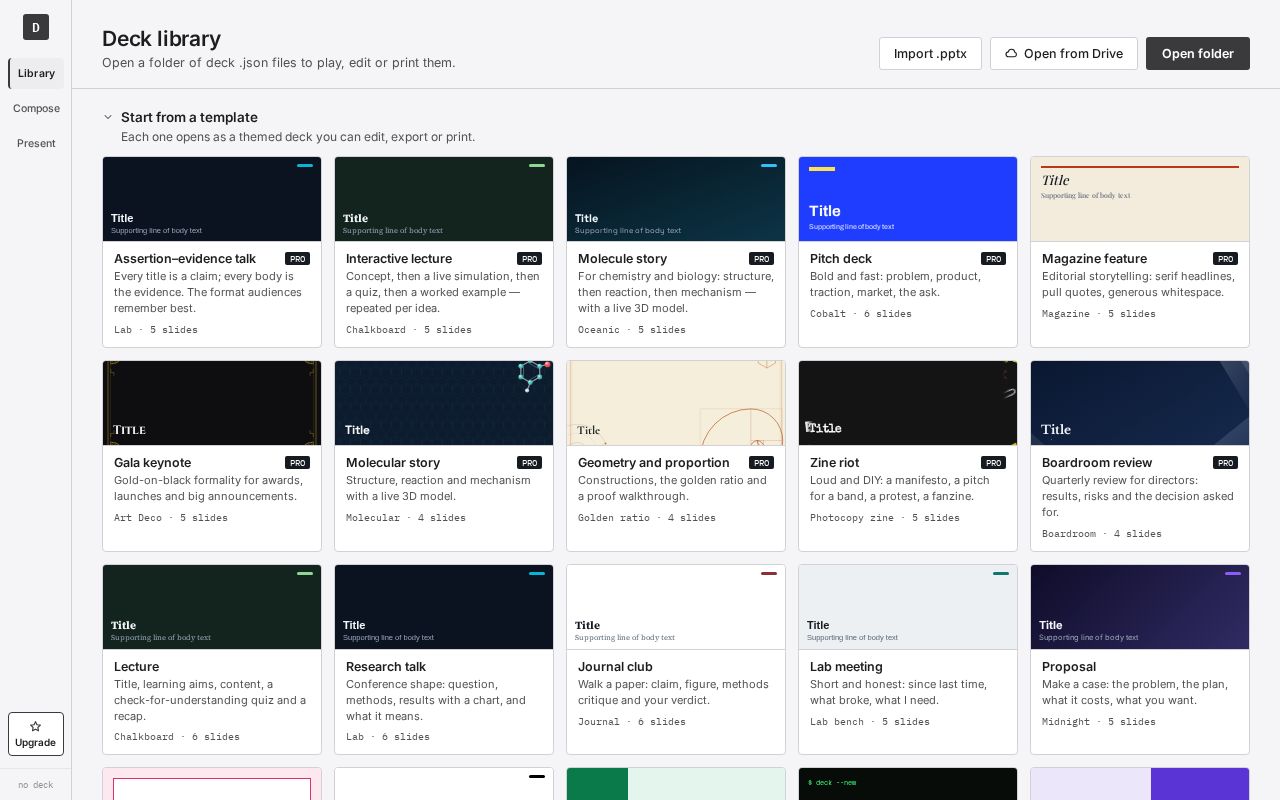This screenshot has height=800, width=1280.
Task: Click the 'Lab bench · 5 slides' label
Action: point(870,722)
